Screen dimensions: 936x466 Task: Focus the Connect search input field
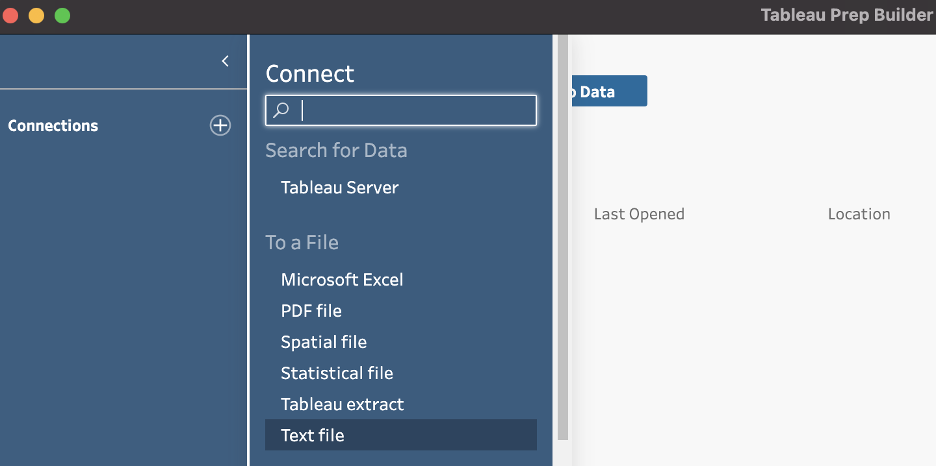point(415,111)
